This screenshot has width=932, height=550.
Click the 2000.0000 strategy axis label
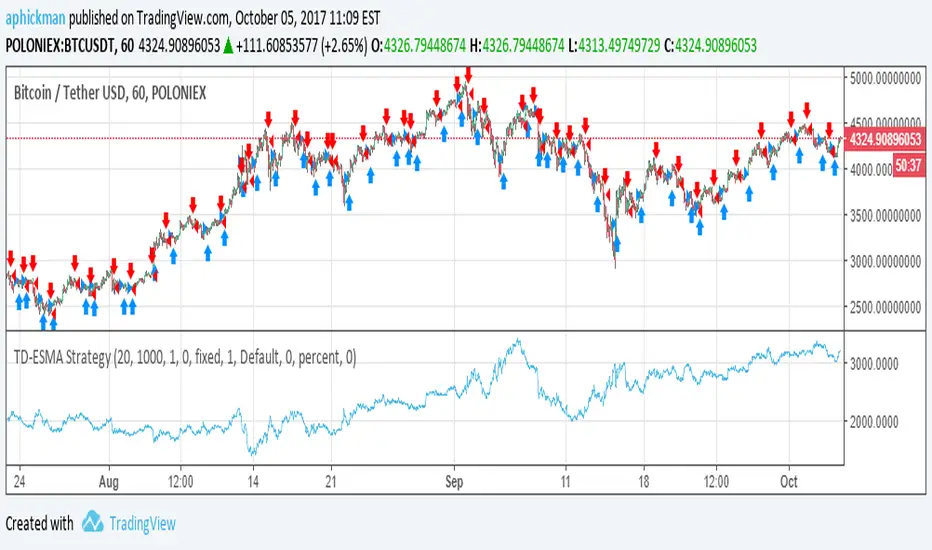click(874, 422)
